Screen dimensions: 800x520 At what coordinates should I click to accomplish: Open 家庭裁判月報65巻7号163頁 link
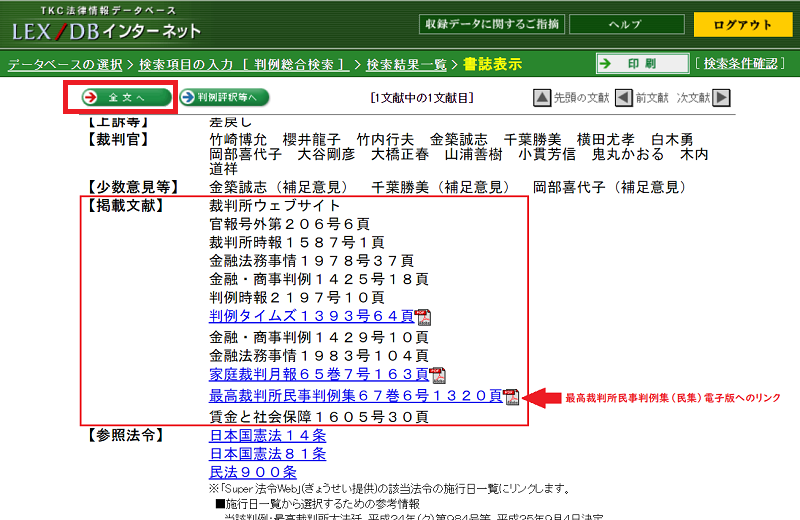click(319, 374)
